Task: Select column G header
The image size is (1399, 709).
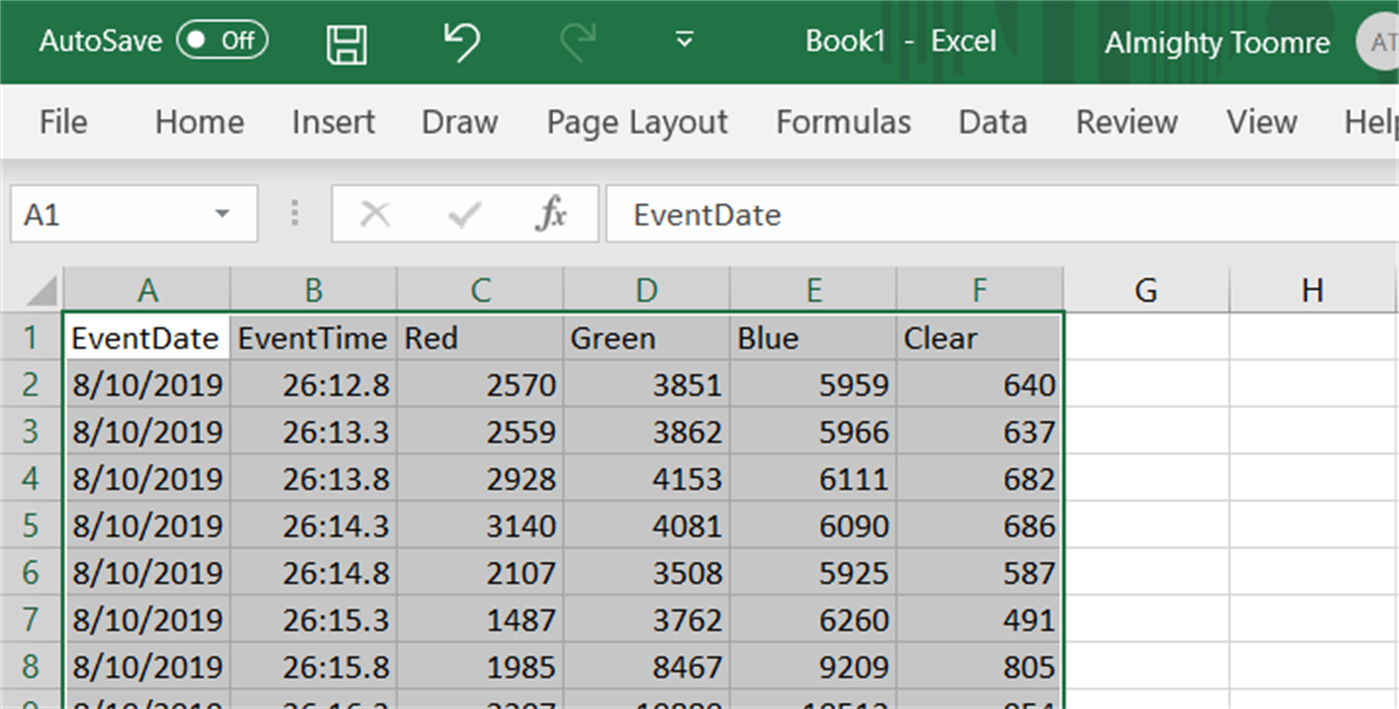Action: [1146, 291]
